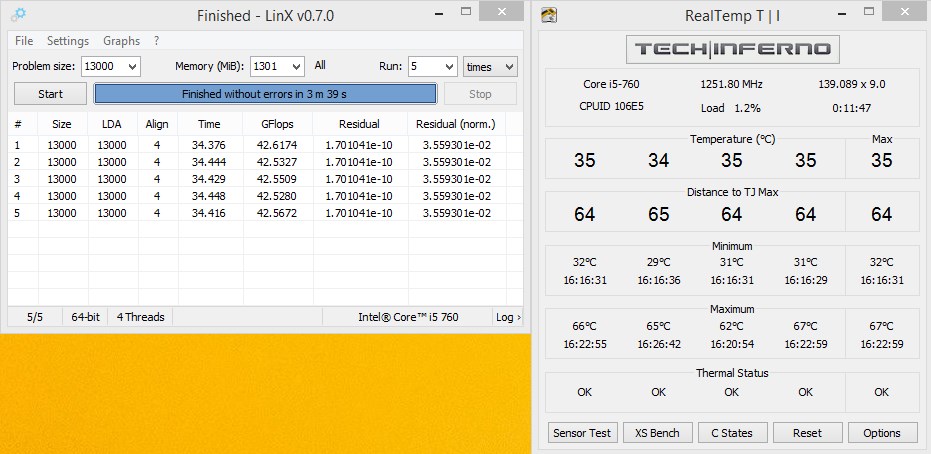Click the CPUID 106E5 text
The image size is (931, 454).
pyautogui.click(x=611, y=107)
